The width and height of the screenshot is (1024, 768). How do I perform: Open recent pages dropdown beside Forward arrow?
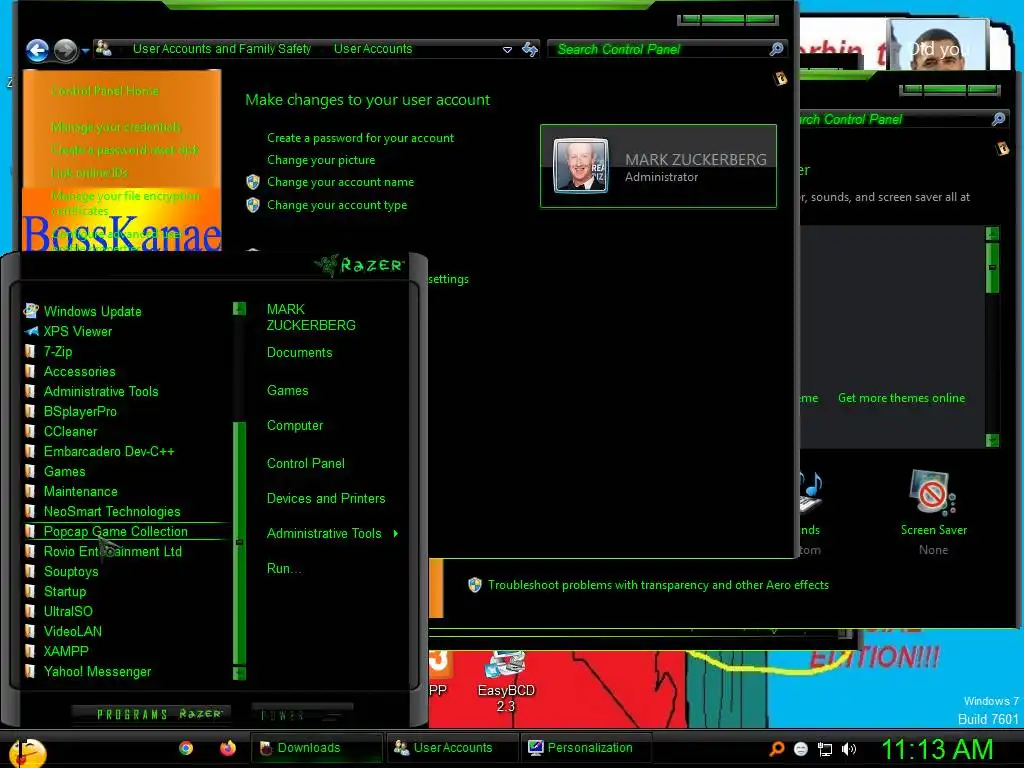[85, 50]
